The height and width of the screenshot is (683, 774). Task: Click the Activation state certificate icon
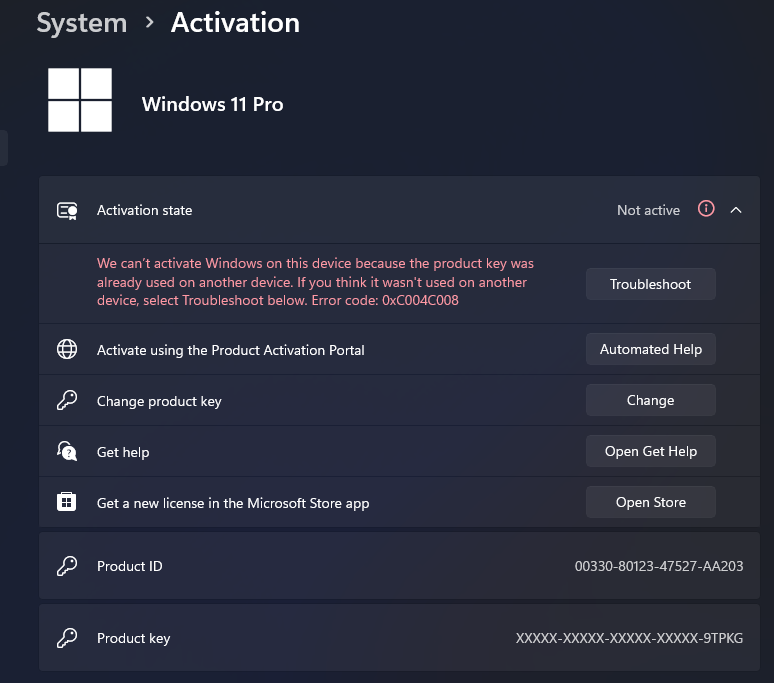67,211
